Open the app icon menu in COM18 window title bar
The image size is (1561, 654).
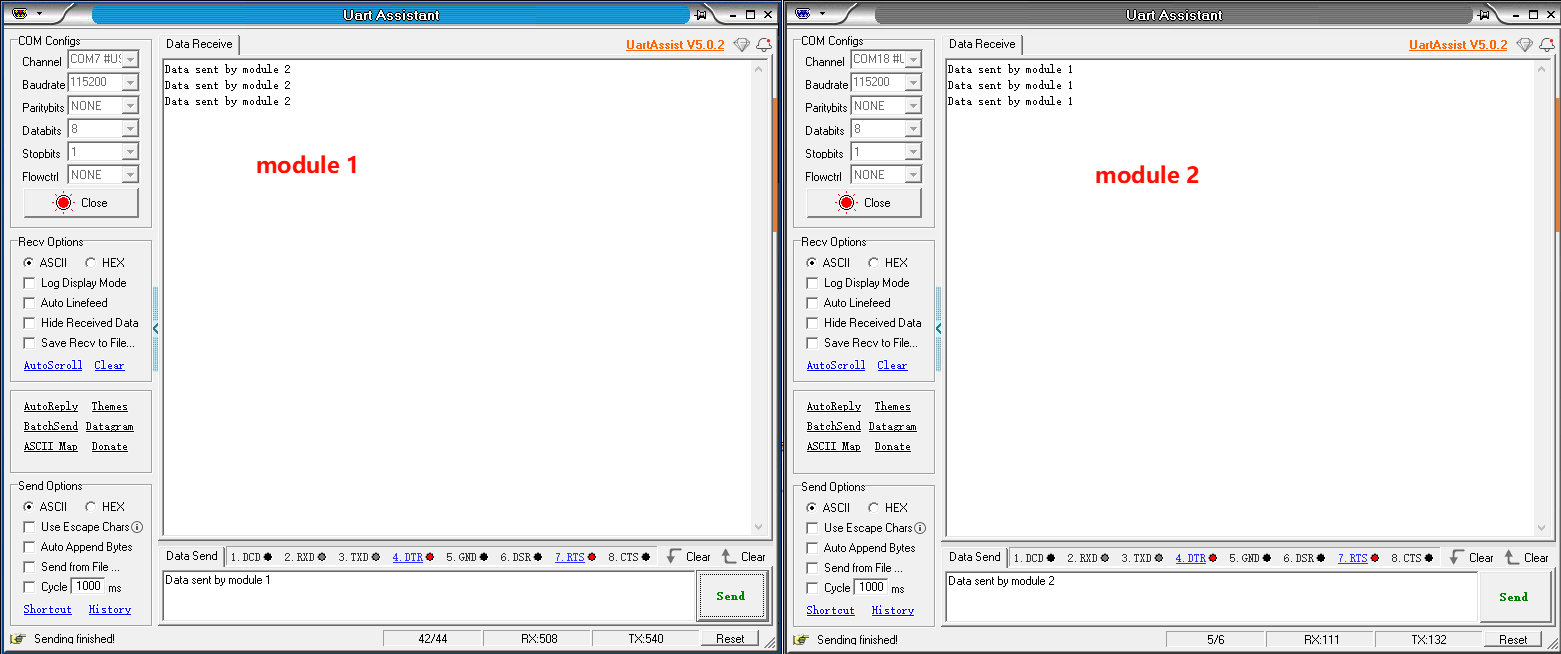[x=803, y=14]
